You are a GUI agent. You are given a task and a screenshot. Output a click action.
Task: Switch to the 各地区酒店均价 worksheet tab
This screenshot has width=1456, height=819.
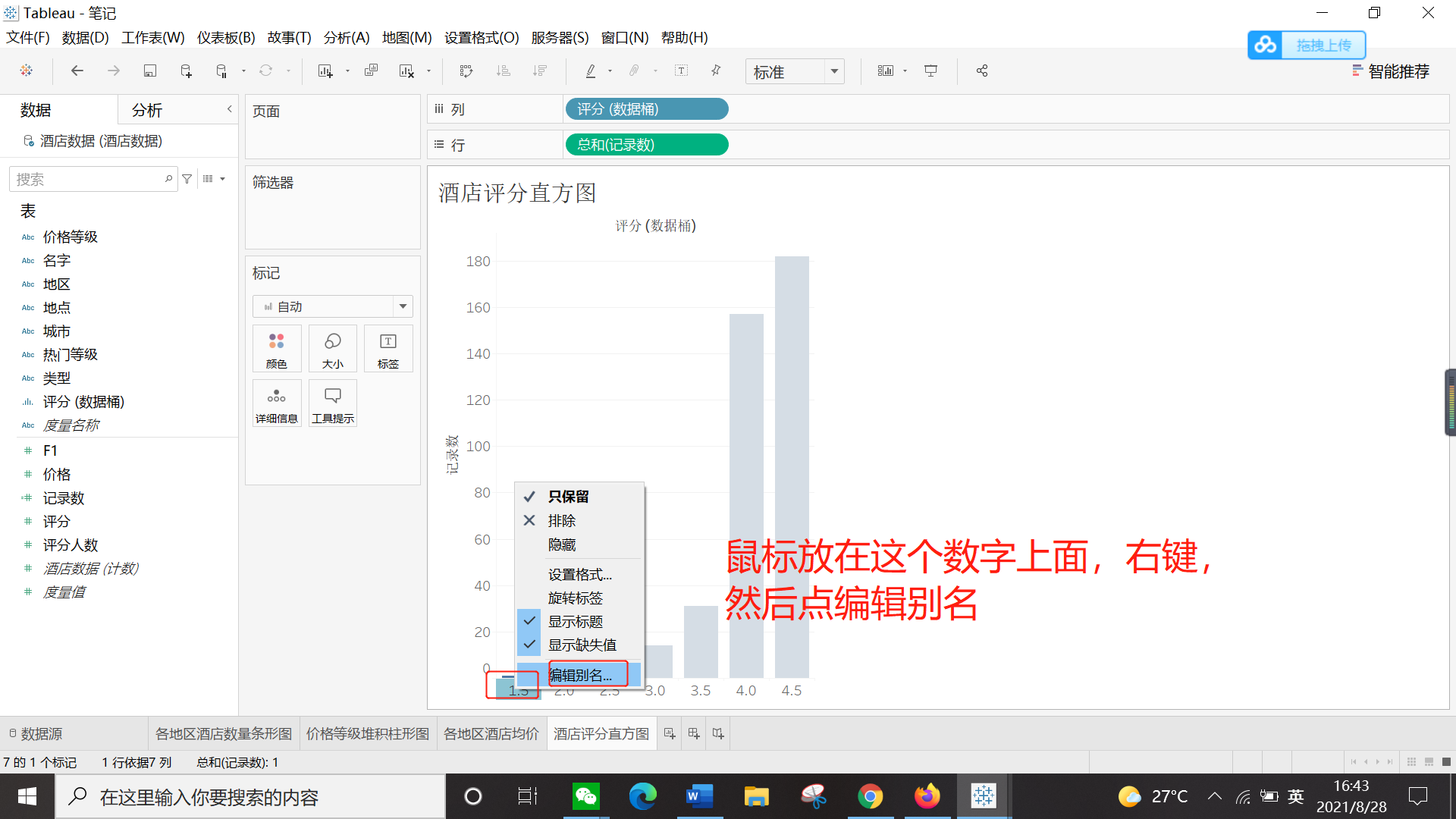point(491,733)
